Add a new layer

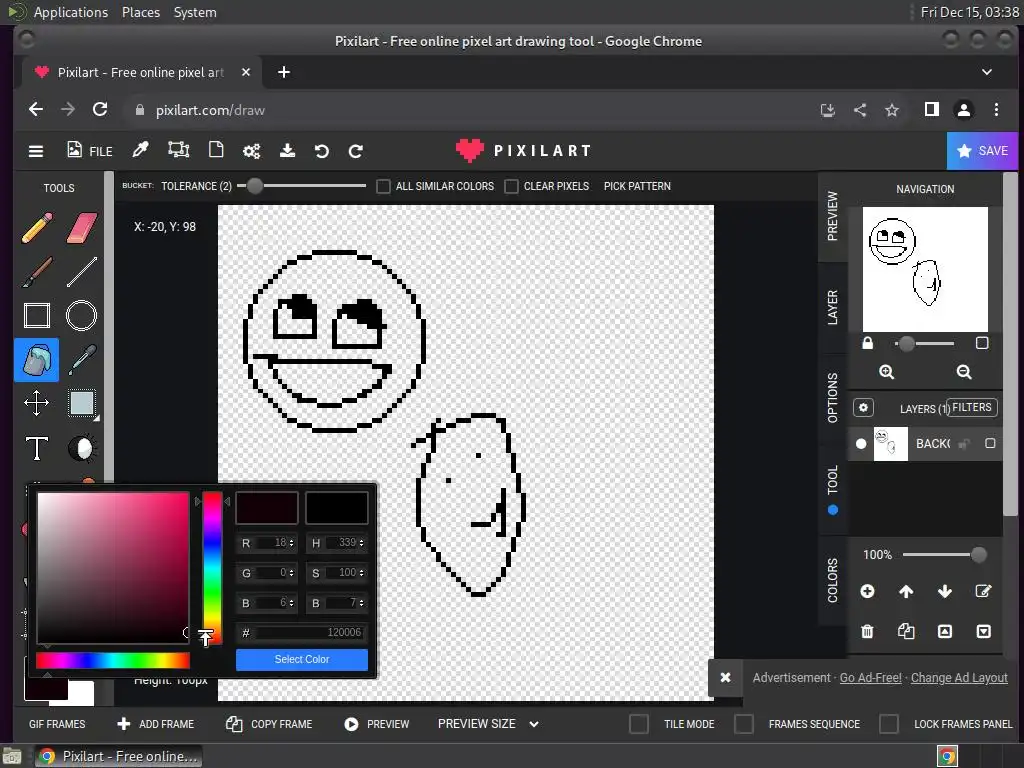click(867, 591)
